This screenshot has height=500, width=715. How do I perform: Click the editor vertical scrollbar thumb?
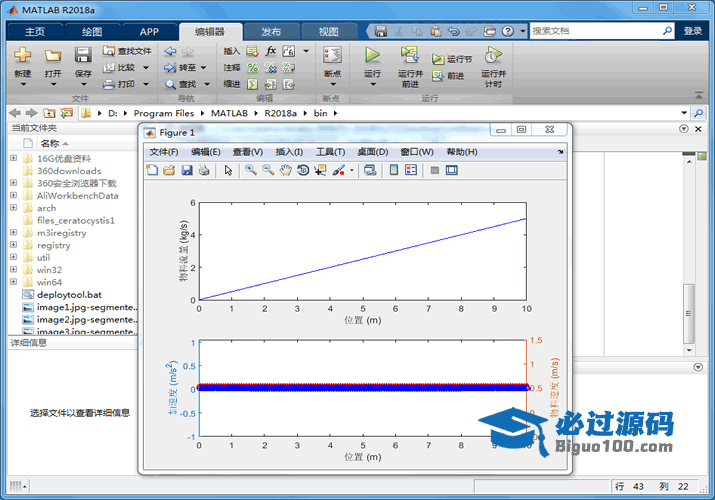689,314
